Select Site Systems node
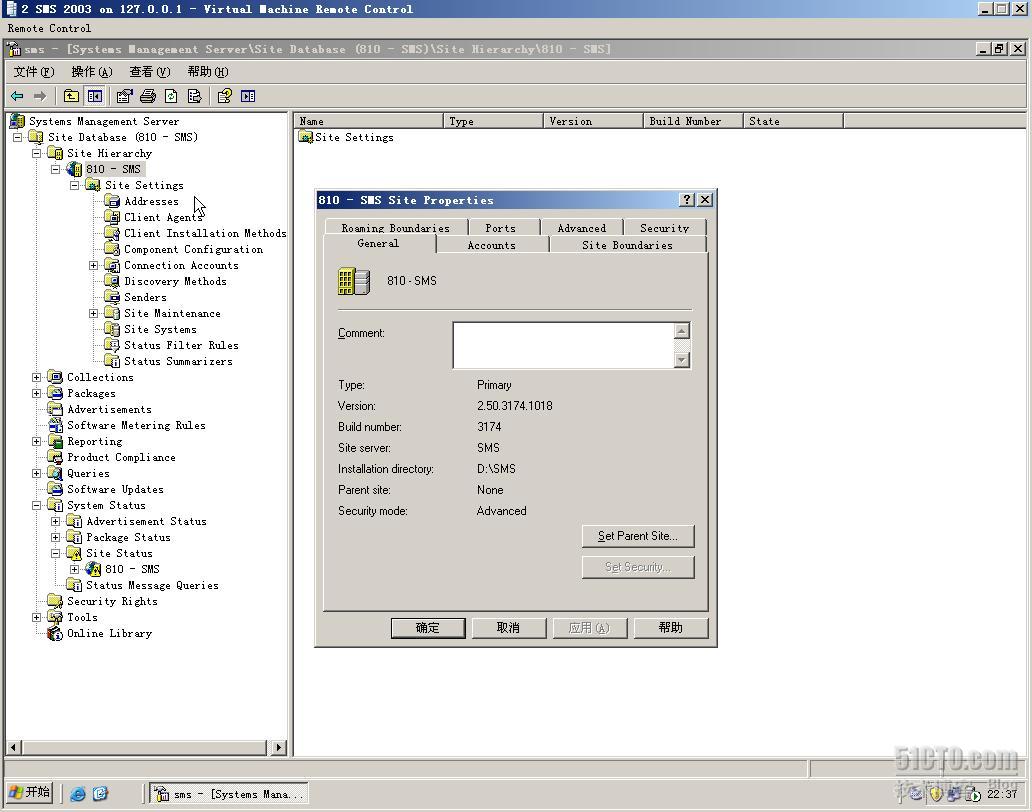 (x=160, y=330)
